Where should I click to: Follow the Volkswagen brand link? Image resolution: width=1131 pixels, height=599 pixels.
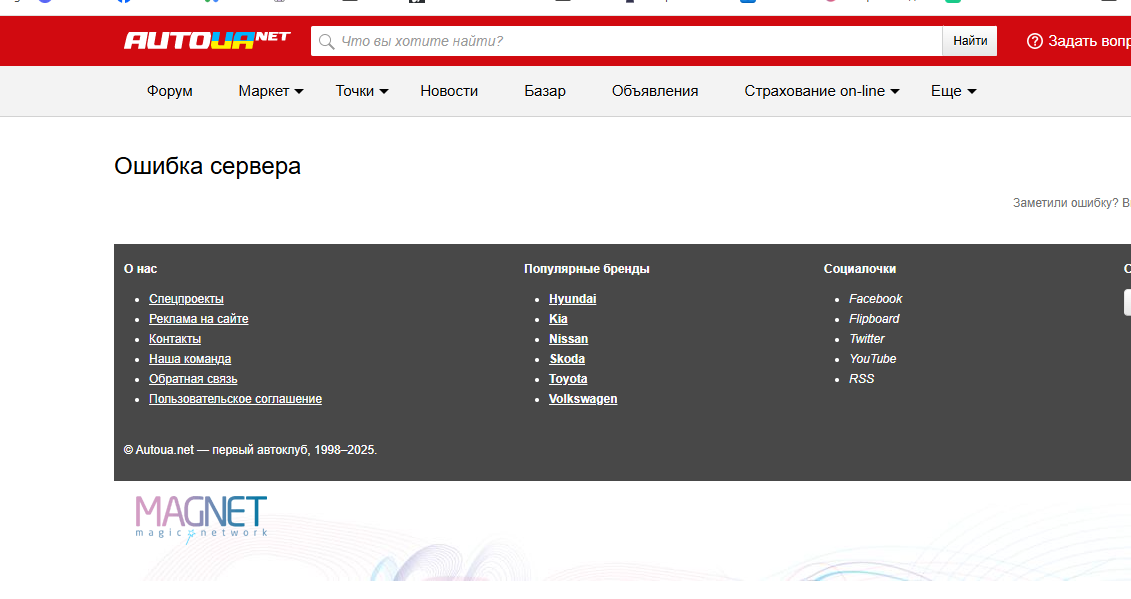[583, 399]
